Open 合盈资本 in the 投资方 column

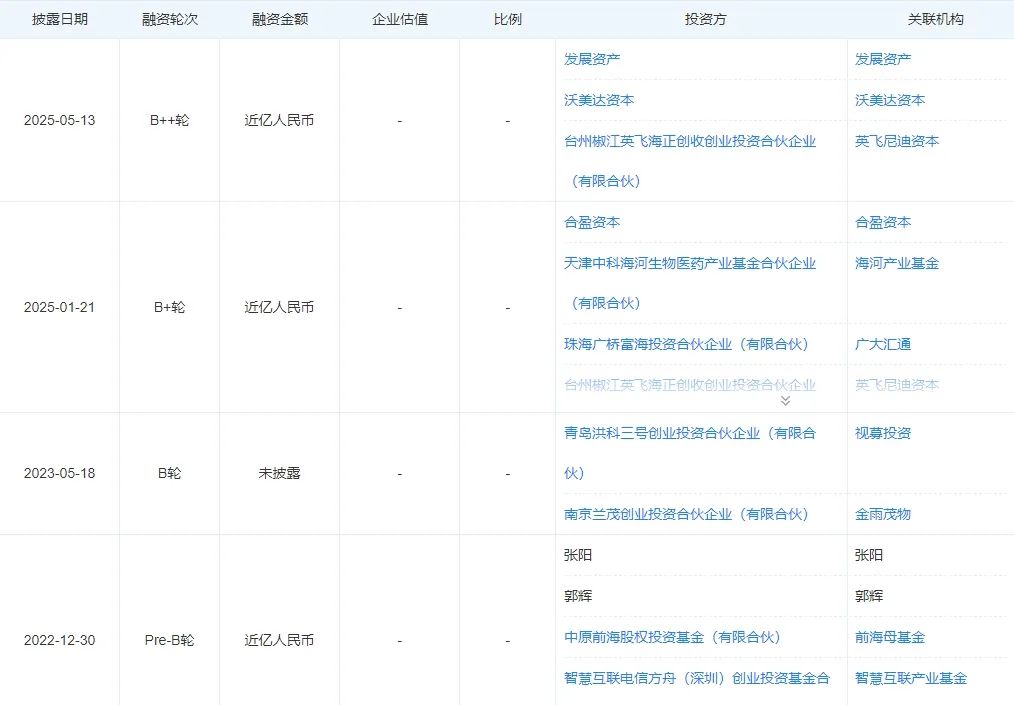pos(592,222)
